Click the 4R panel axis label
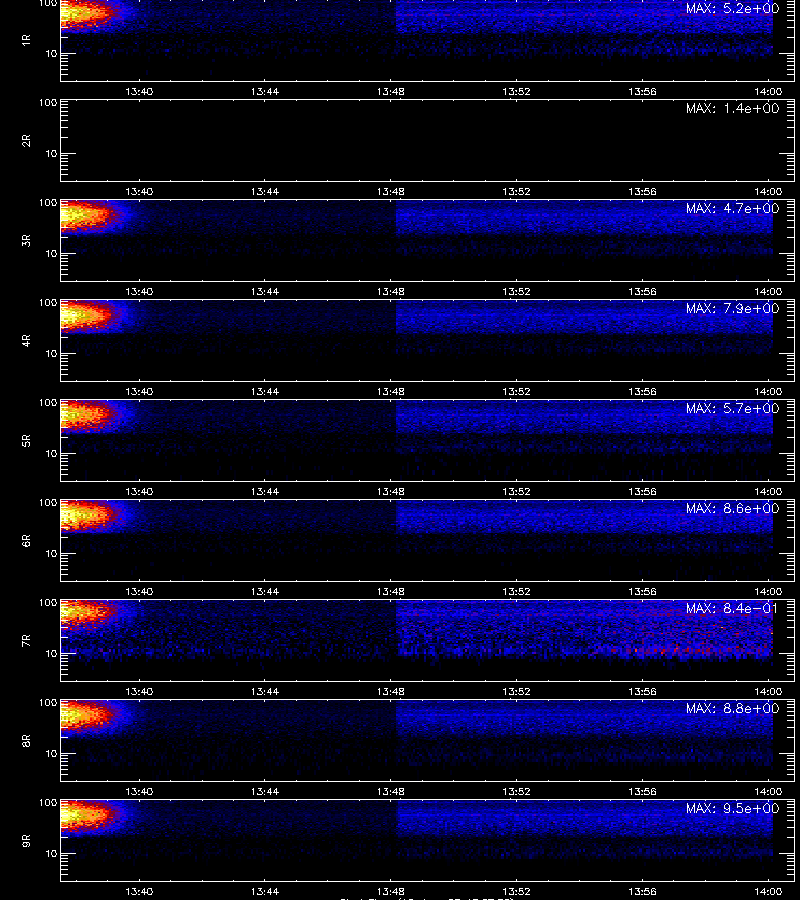800x900 pixels. click(x=26, y=340)
